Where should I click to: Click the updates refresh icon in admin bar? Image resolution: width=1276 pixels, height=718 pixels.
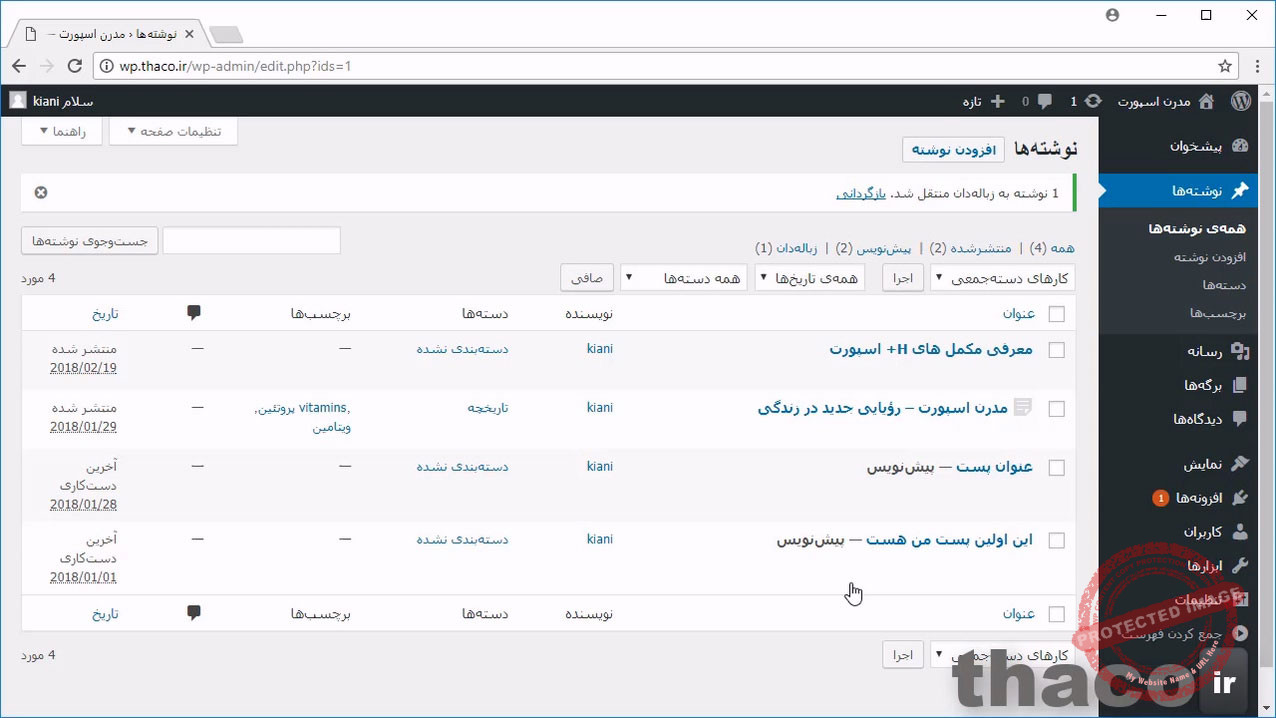click(x=1093, y=101)
